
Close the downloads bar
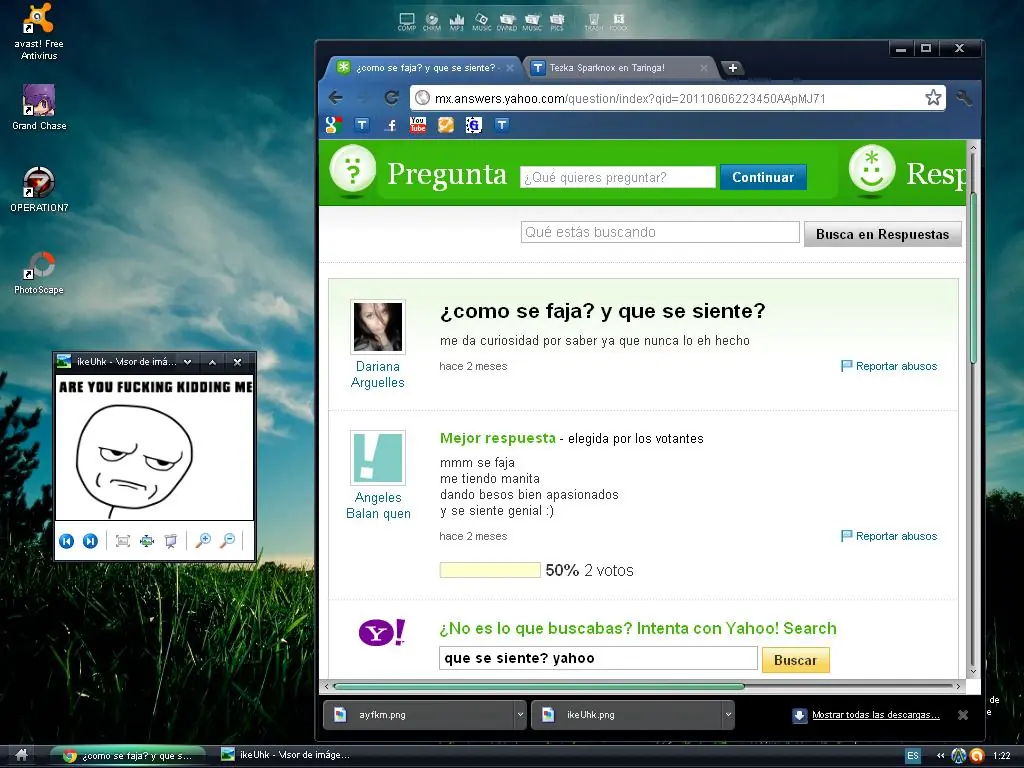point(963,715)
